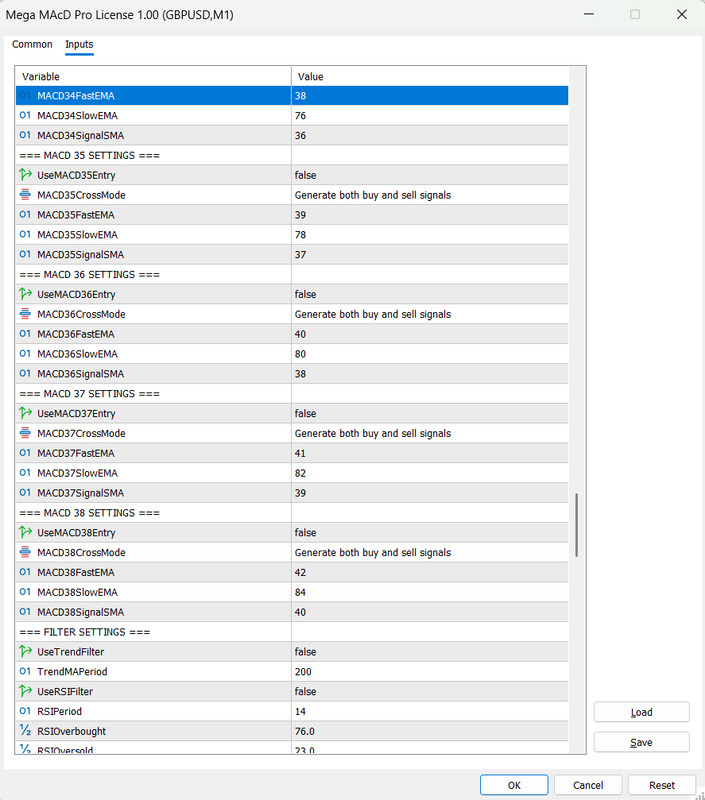The width and height of the screenshot is (705, 800).
Task: Click the boolean arrow icon beside UseRSIFilter
Action: coord(25,691)
